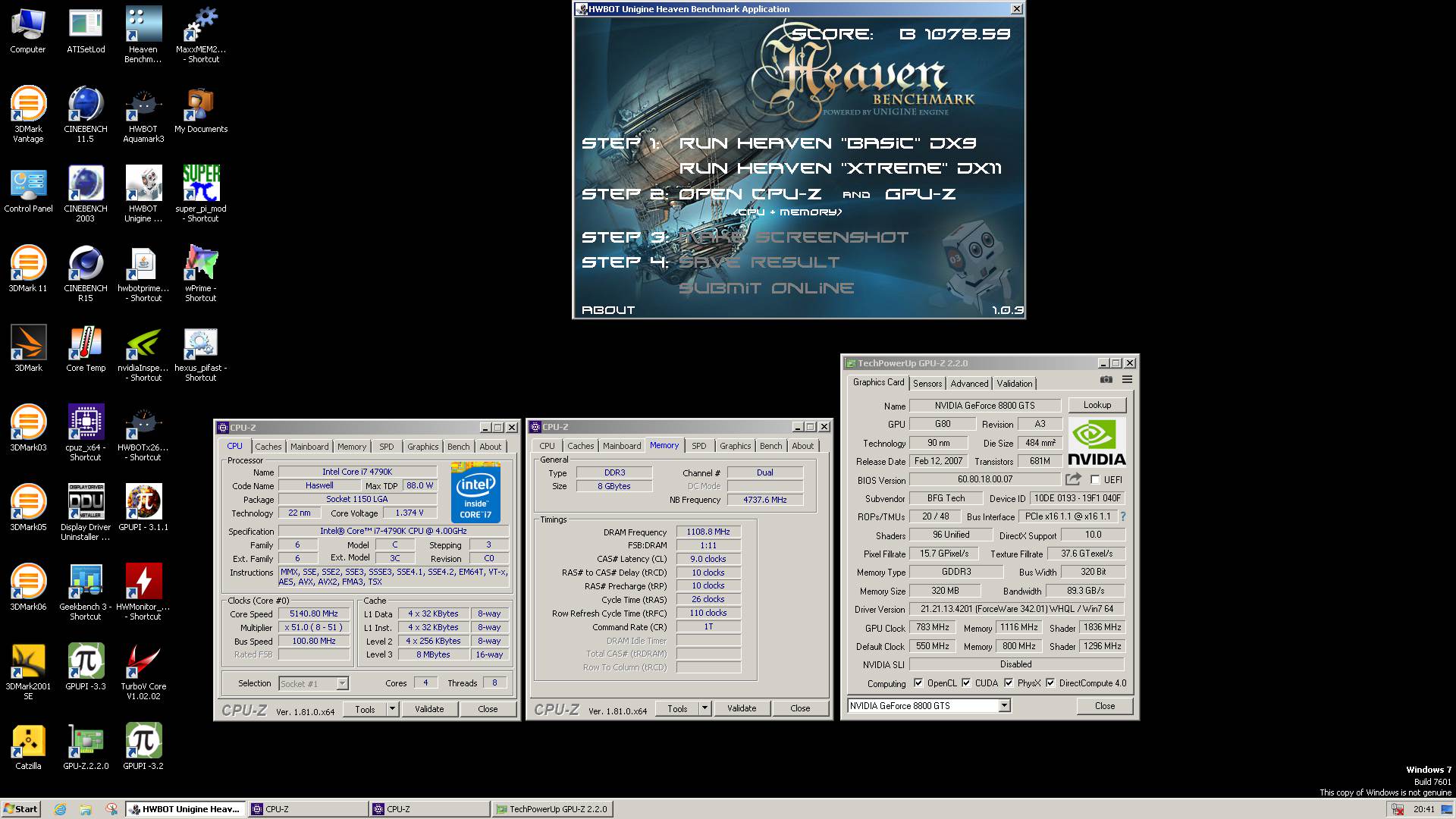Launch CINEBENCH 2003 icon
Screen dimensions: 1456x819
[x=86, y=195]
